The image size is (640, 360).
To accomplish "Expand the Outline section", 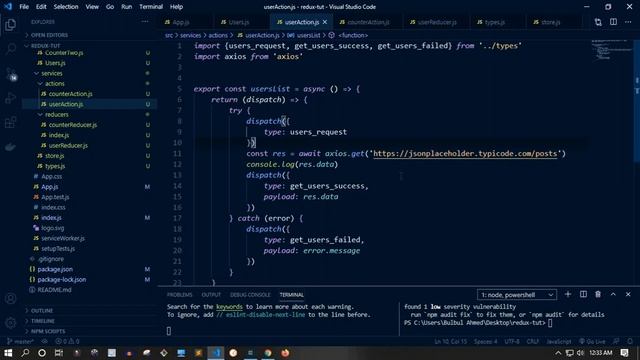I will pos(42,311).
